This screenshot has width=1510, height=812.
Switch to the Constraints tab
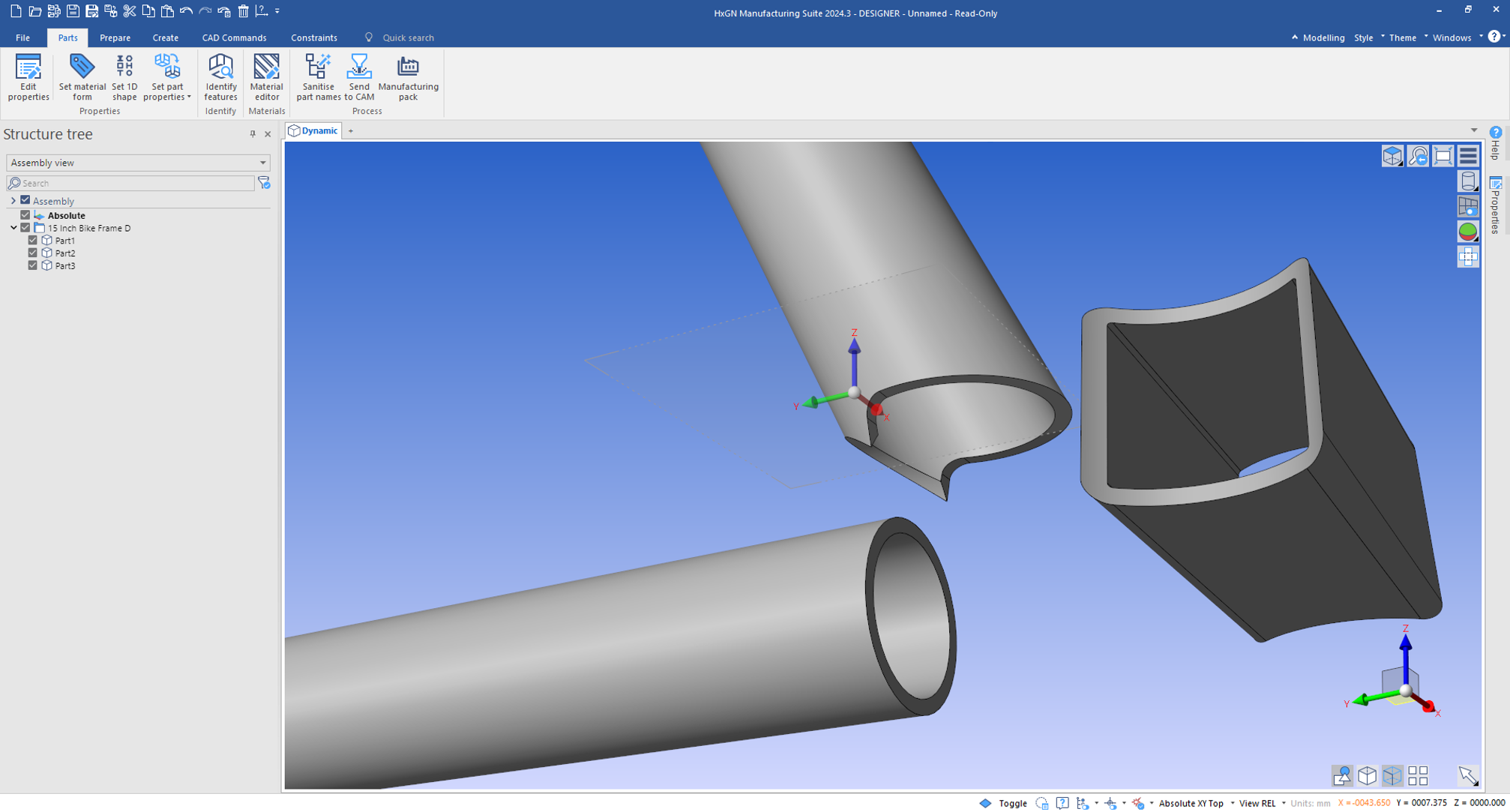(313, 37)
